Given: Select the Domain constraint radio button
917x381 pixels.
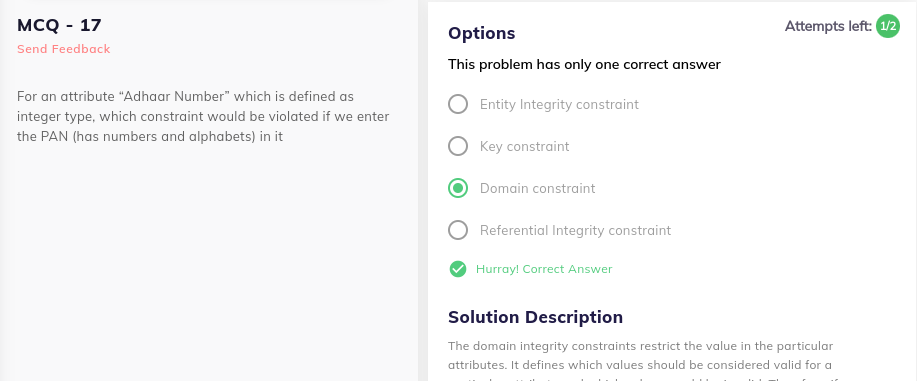Looking at the screenshot, I should 458,188.
